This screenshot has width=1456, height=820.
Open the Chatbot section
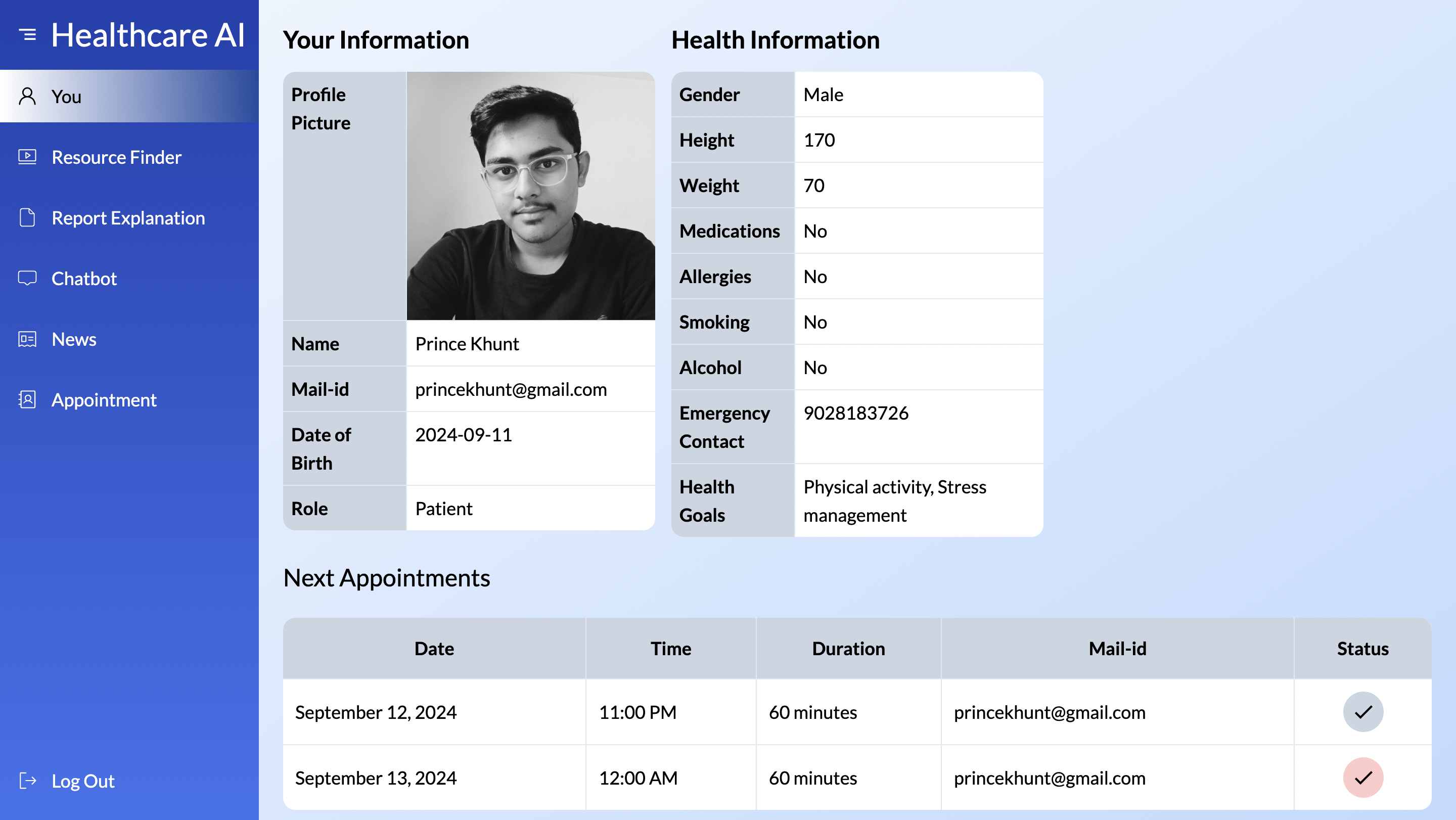129,278
